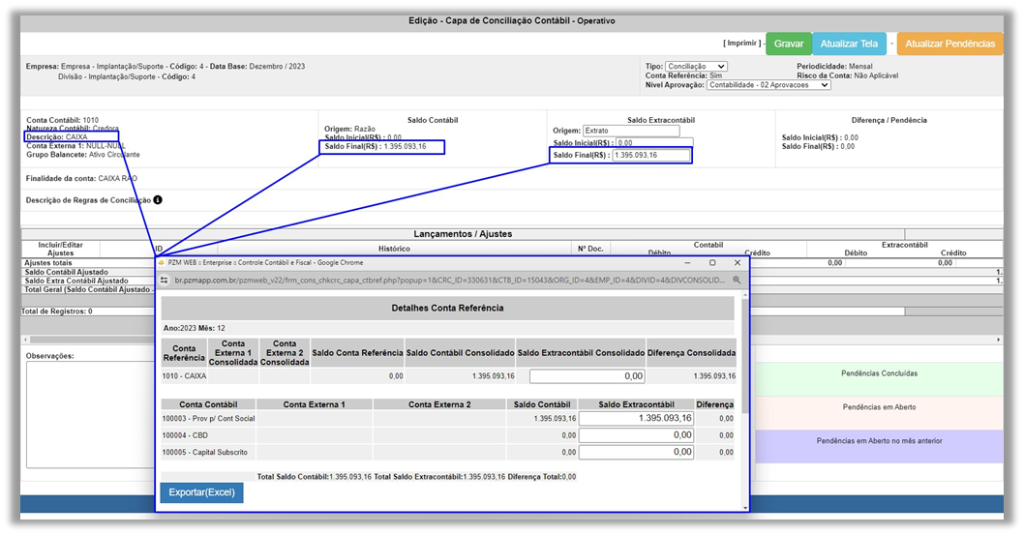
Task: Click the Imprimir link
Action: click(x=741, y=44)
